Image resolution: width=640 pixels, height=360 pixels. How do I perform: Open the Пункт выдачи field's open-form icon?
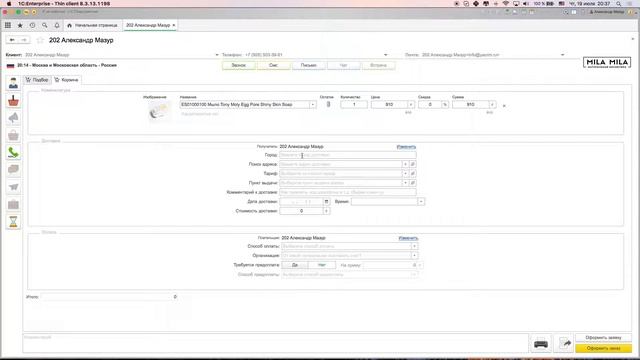413,183
